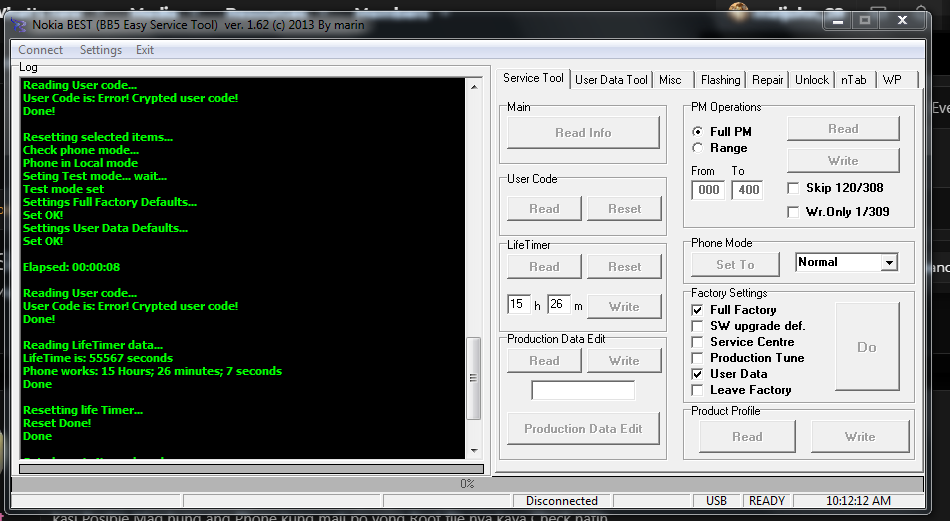Screen dimensions: 950x521
Task: Click log line 'Reset Done!'
Action: [57, 423]
